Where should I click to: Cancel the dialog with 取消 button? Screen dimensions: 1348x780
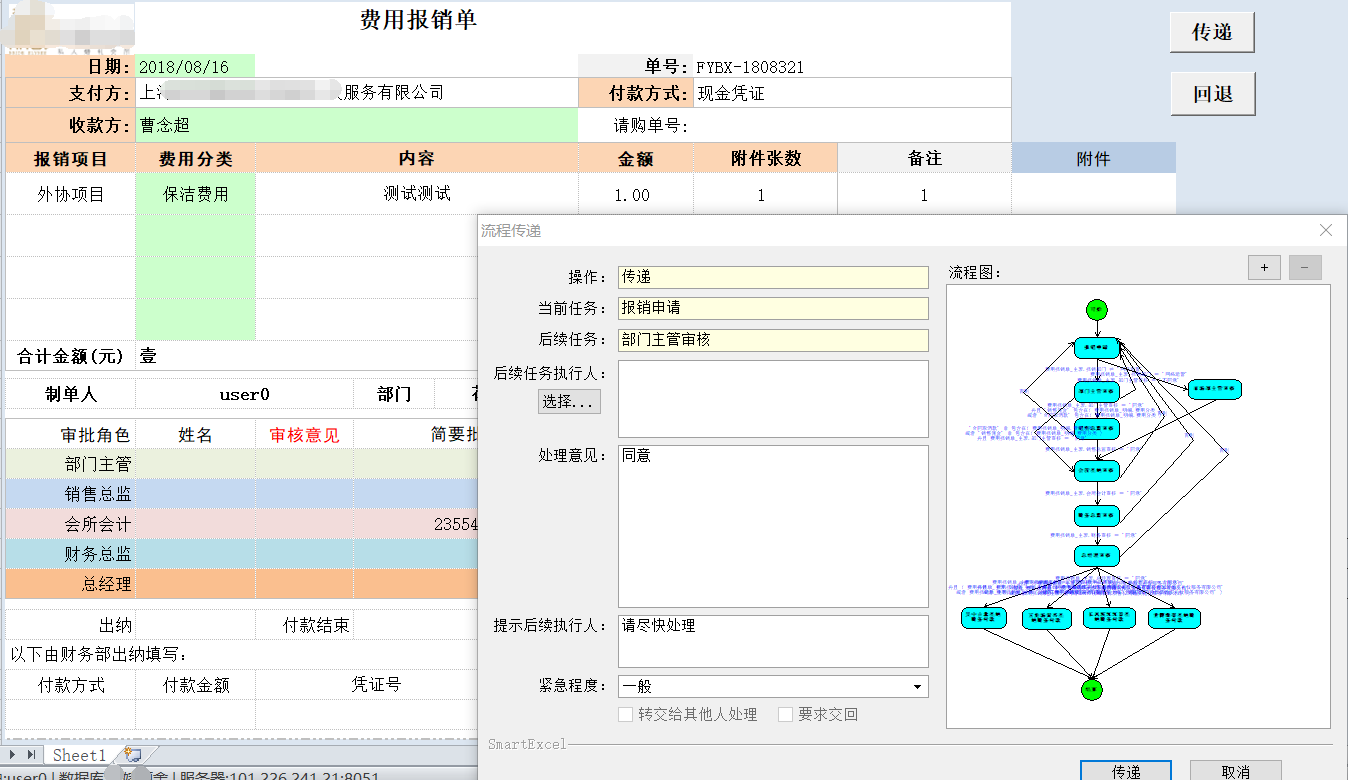1235,771
